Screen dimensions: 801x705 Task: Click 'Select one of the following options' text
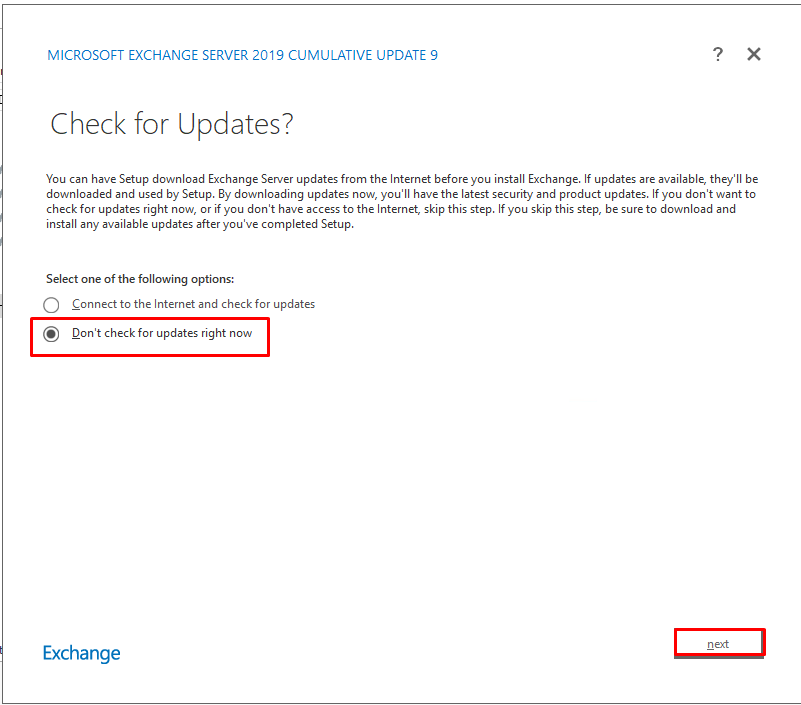pyautogui.click(x=140, y=279)
